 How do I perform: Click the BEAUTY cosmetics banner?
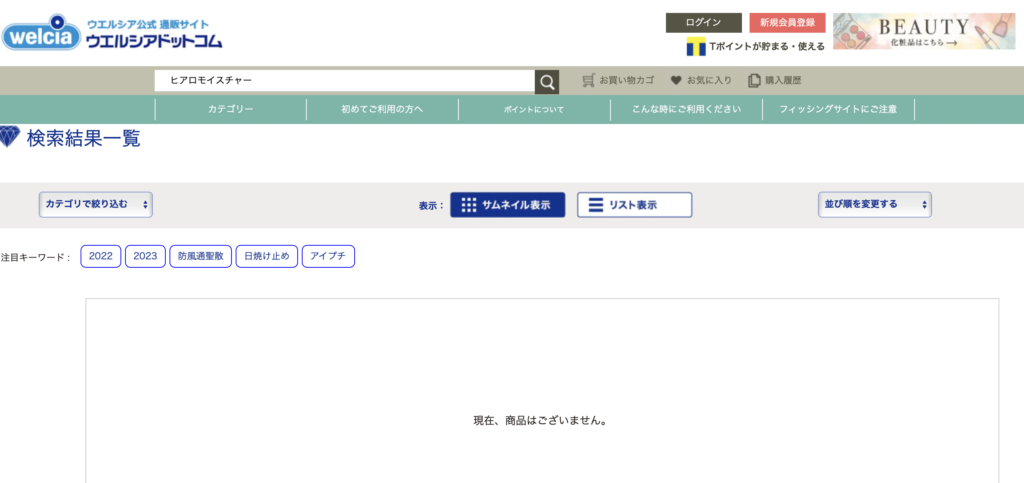pyautogui.click(x=924, y=31)
